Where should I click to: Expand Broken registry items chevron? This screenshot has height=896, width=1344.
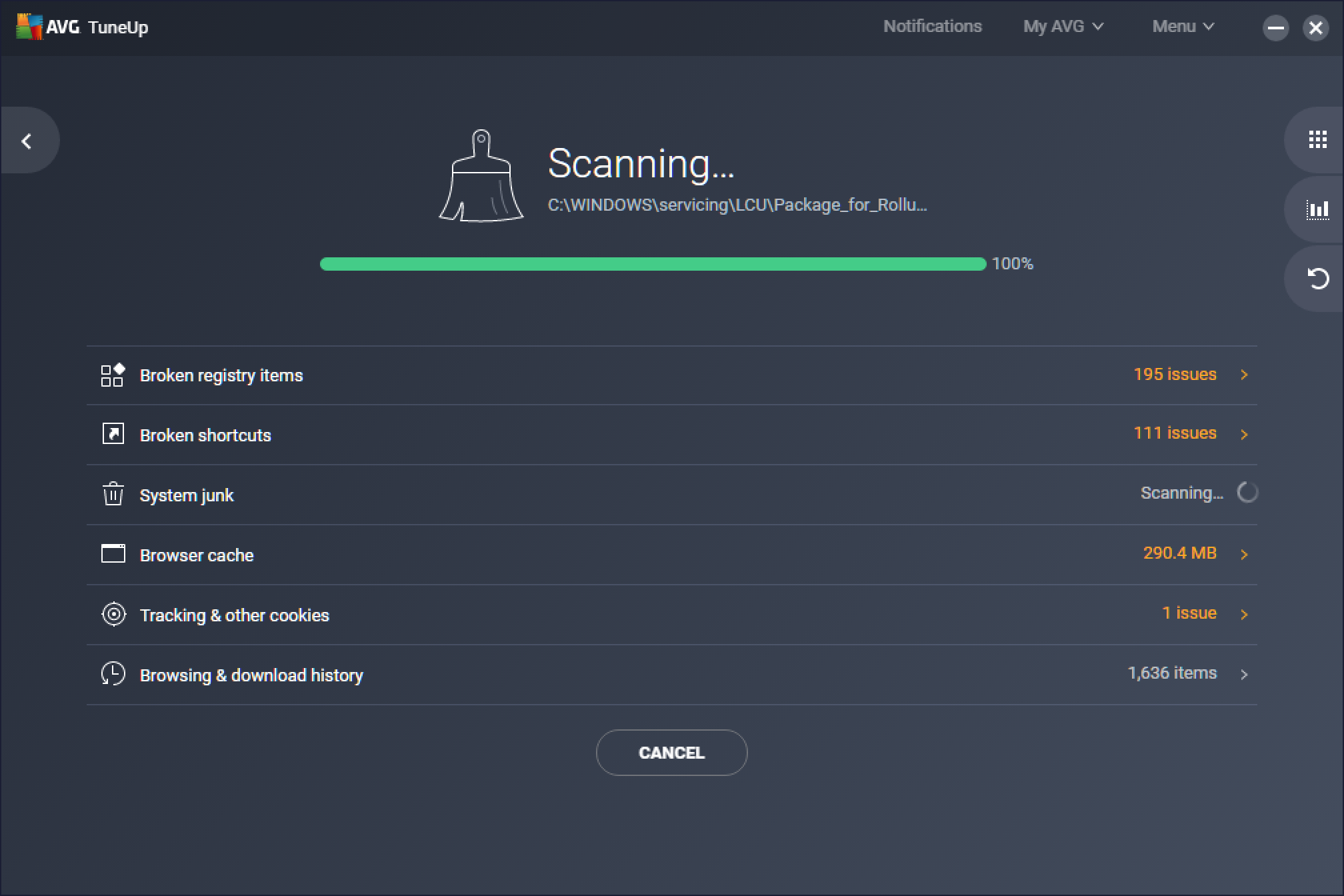coord(1244,375)
